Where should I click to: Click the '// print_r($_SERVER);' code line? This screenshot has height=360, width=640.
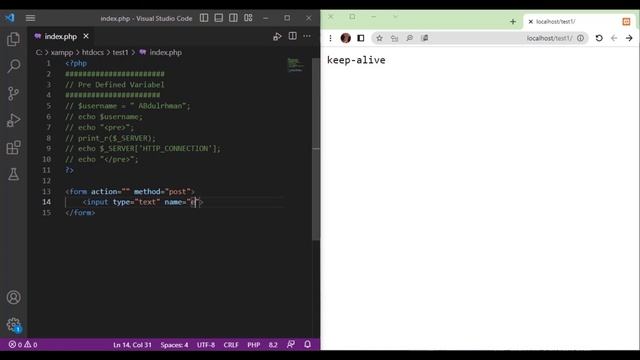[110, 138]
